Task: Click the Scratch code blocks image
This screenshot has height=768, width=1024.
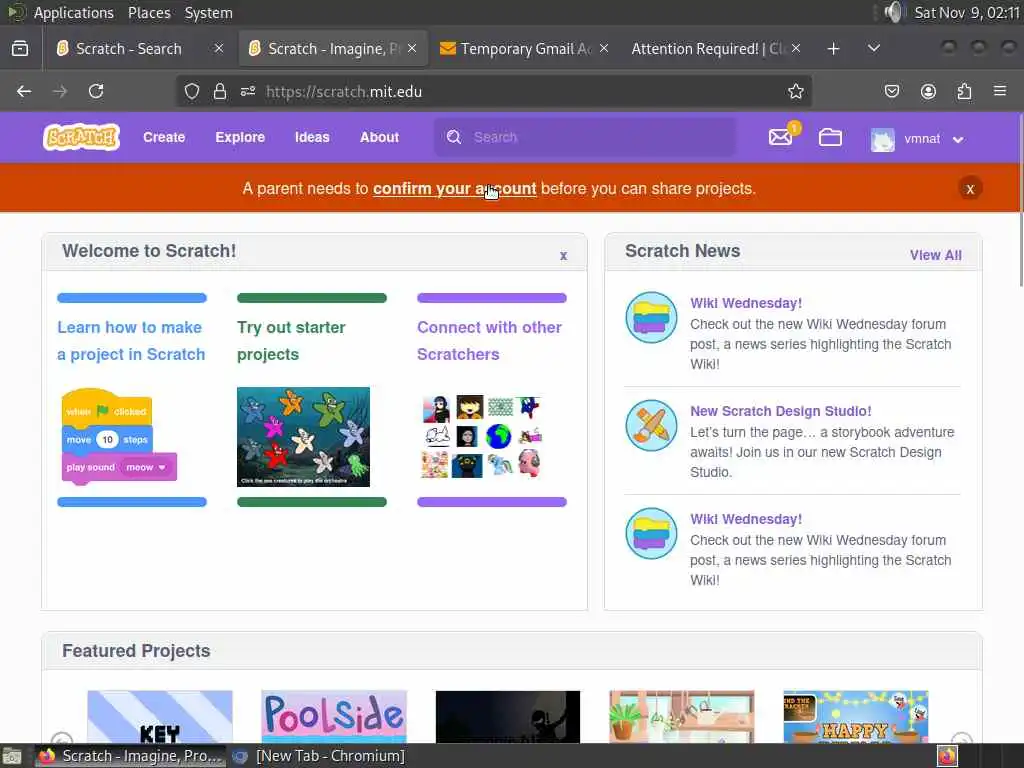Action: pyautogui.click(x=120, y=436)
